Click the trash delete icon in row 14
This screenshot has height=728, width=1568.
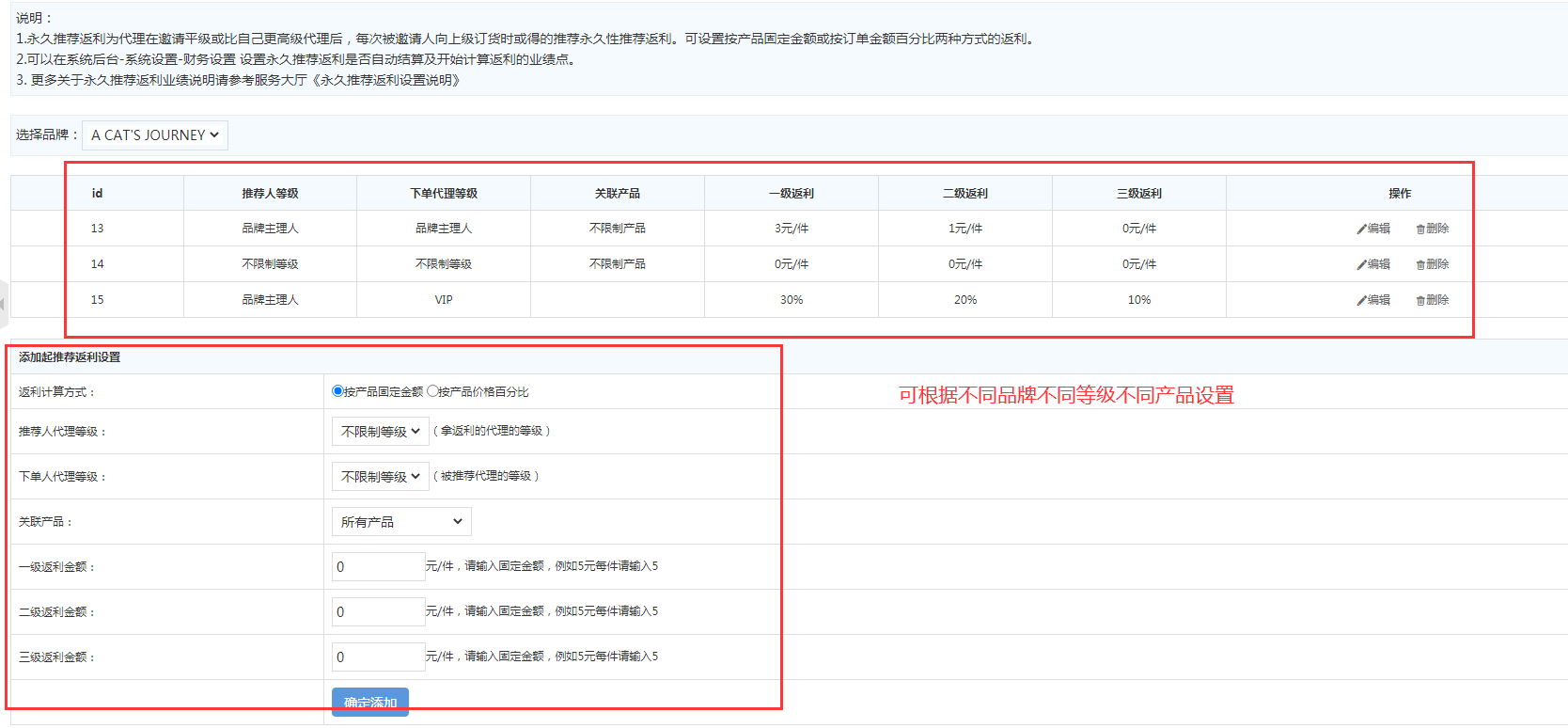[1420, 264]
